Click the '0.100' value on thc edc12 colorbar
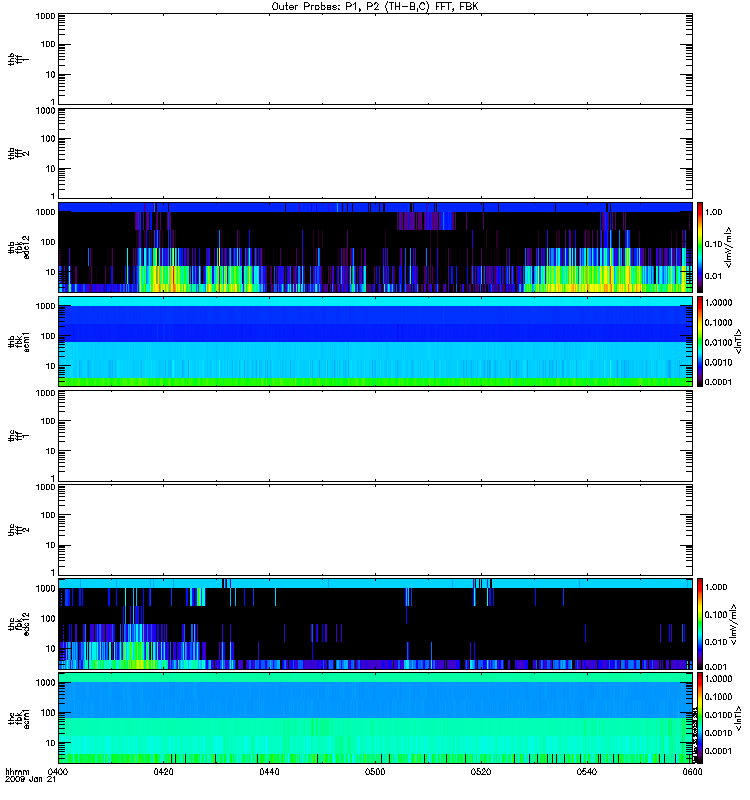750x800 pixels. coord(715,615)
